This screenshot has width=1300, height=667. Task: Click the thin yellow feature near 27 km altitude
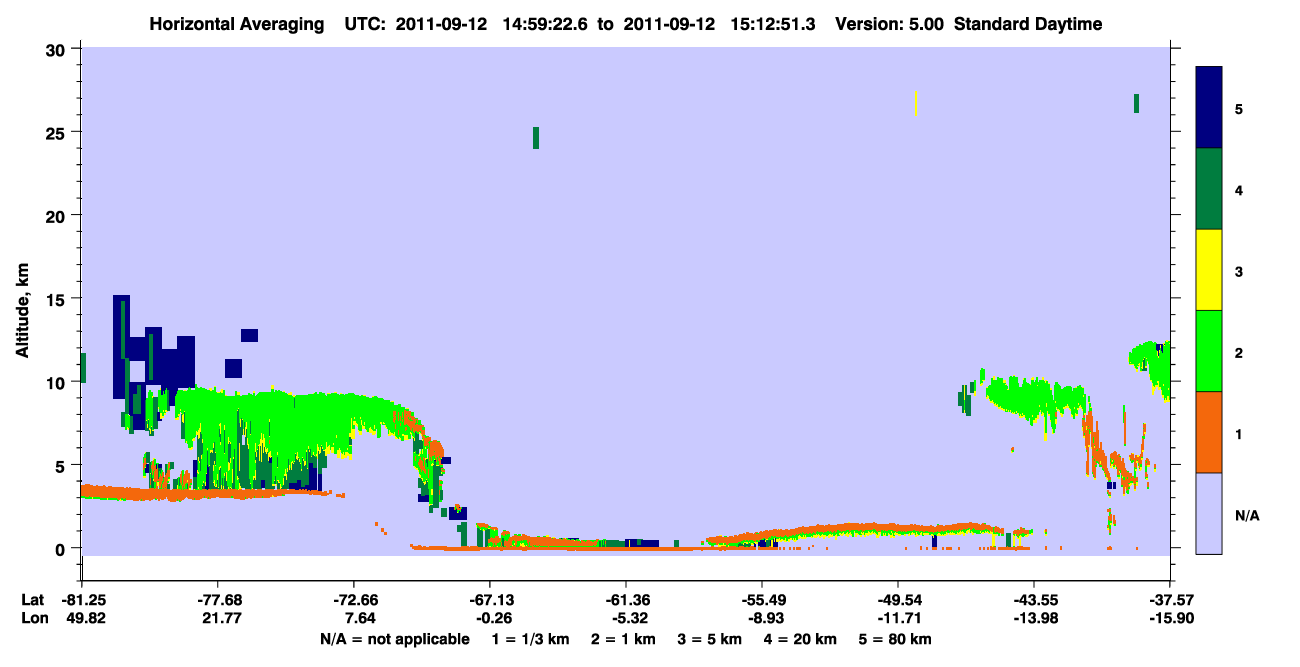(916, 103)
